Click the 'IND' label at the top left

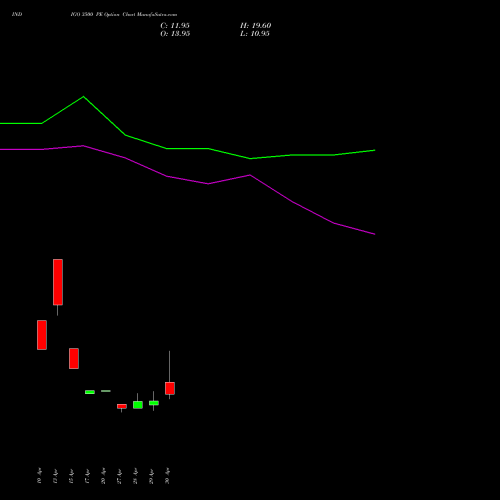click(x=17, y=14)
